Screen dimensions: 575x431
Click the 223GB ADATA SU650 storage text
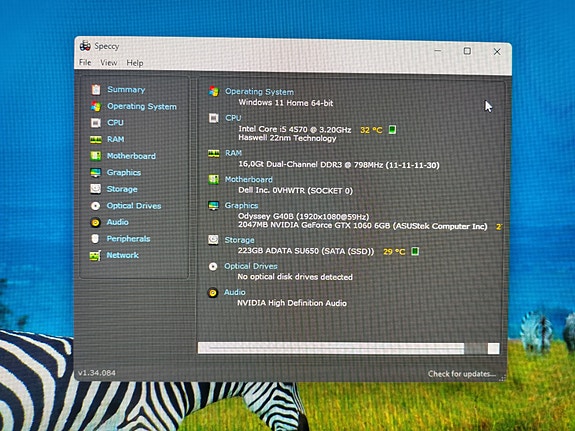pyautogui.click(x=306, y=251)
